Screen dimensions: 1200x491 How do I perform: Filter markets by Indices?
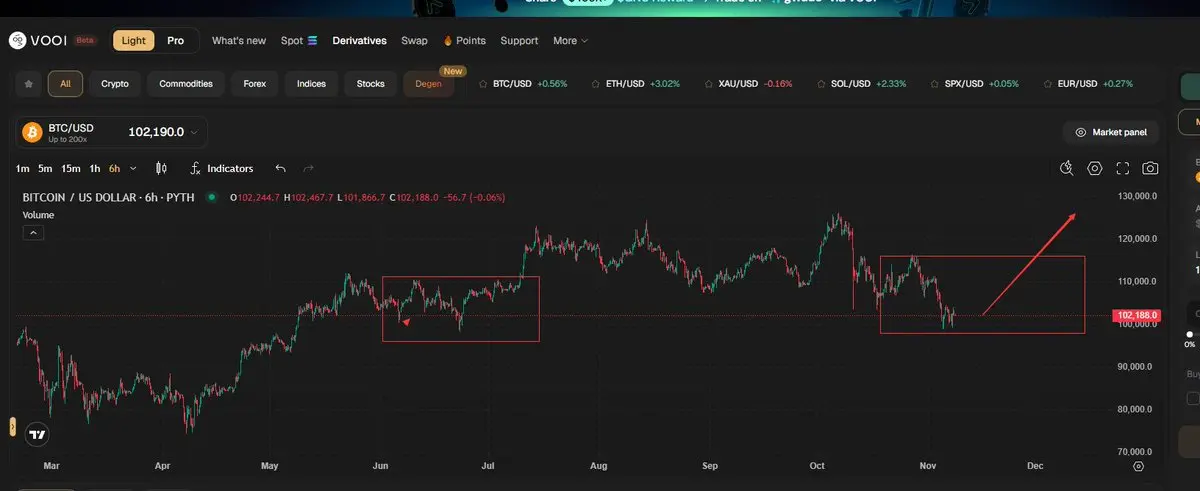pos(311,84)
